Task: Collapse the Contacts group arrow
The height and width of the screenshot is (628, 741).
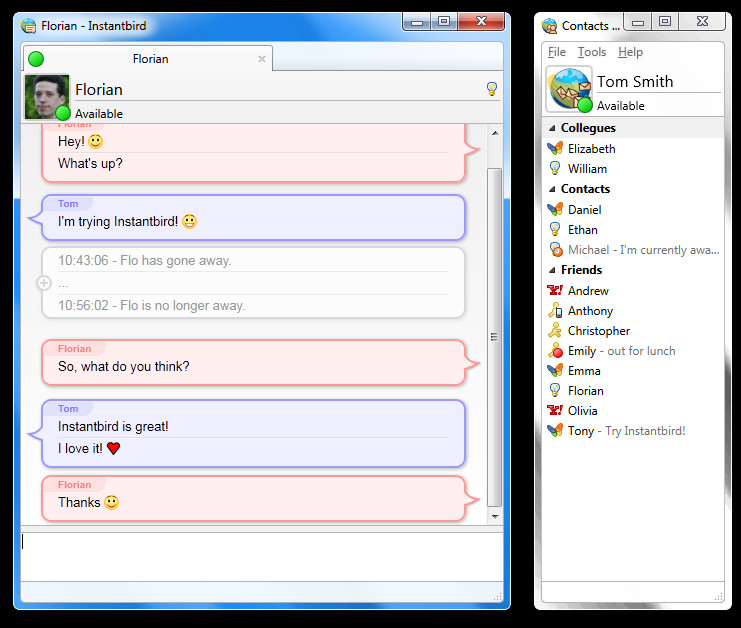Action: click(x=552, y=189)
